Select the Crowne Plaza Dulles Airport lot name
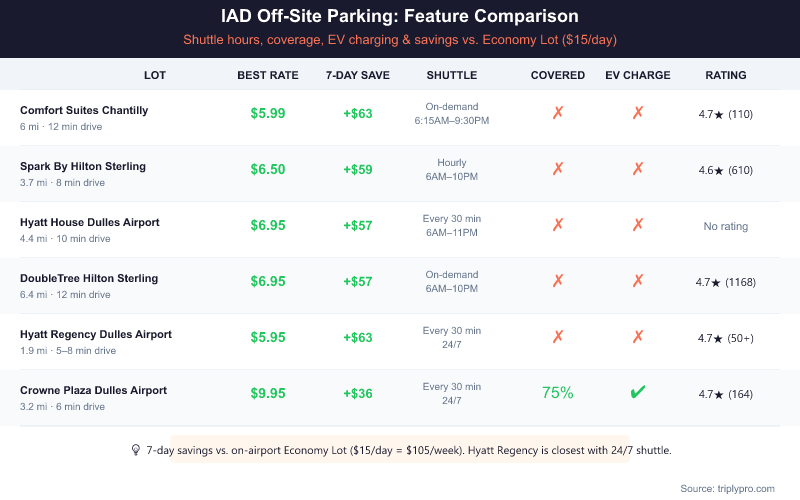The image size is (800, 500). [x=93, y=390]
